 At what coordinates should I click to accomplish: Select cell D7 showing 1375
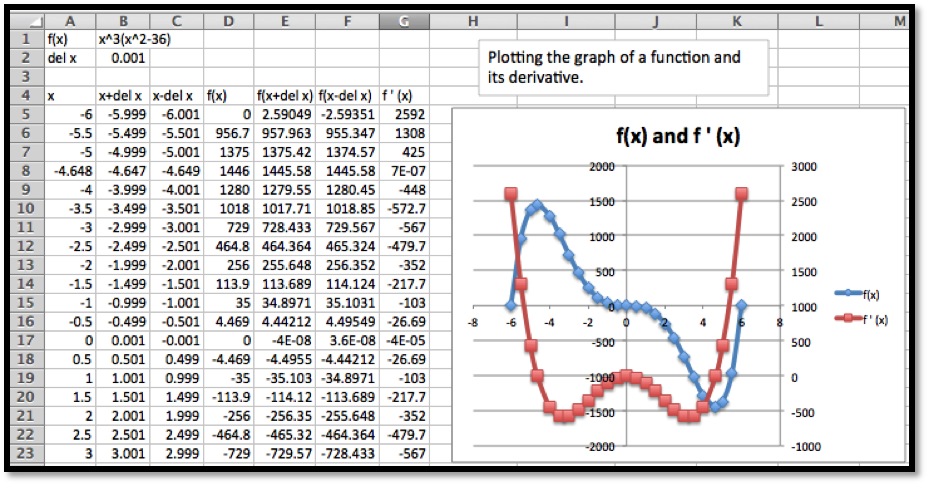[227, 153]
